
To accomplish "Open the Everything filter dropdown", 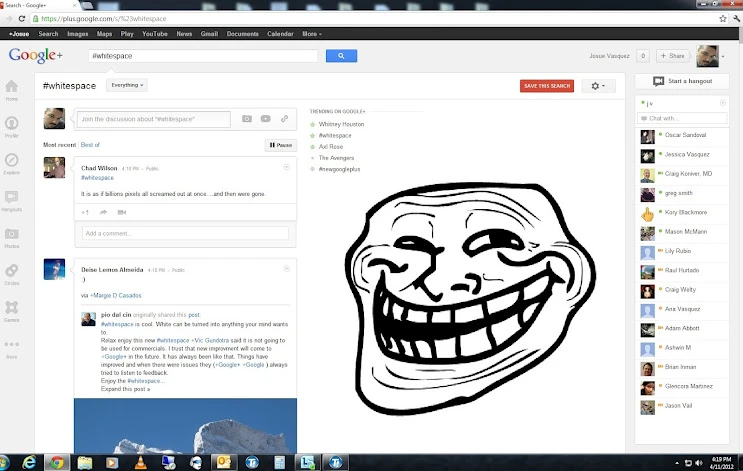I will pyautogui.click(x=127, y=85).
